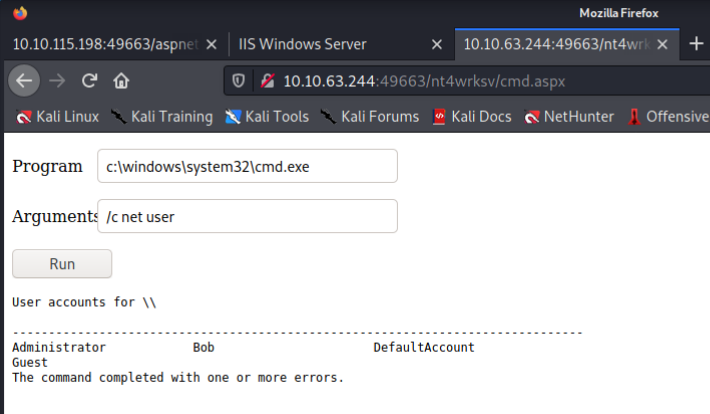The width and height of the screenshot is (710, 414).
Task: Go to the Firefox Home page
Action: pyautogui.click(x=121, y=80)
